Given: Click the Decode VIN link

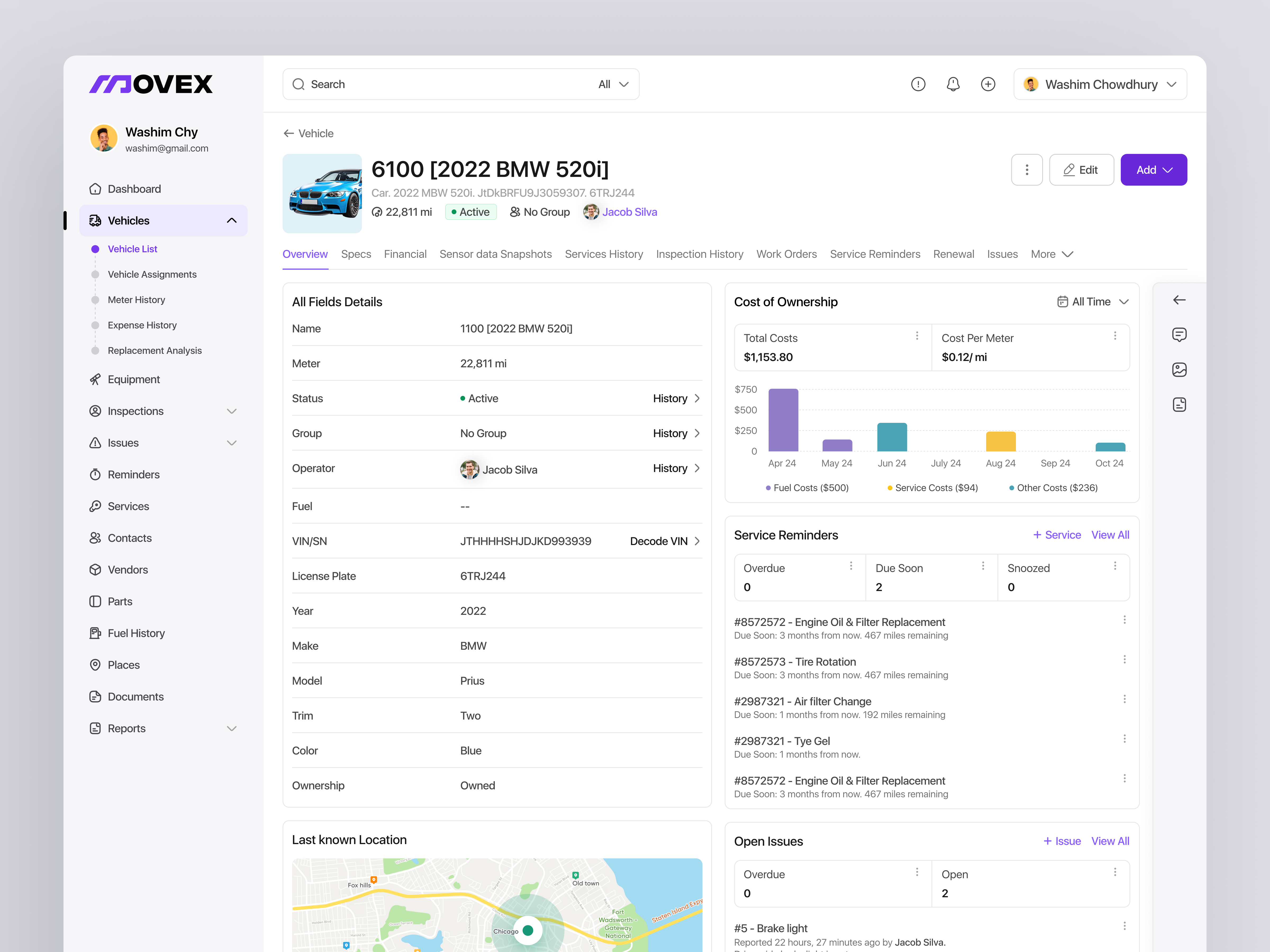Looking at the screenshot, I should tap(658, 541).
